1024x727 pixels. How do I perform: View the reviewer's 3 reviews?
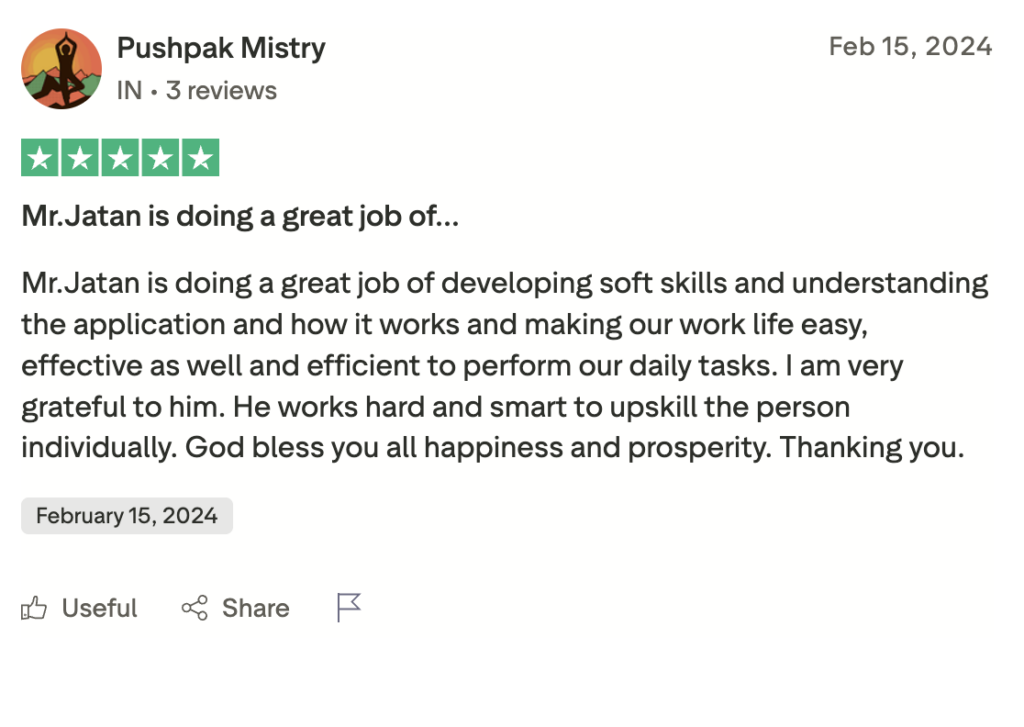[x=221, y=91]
